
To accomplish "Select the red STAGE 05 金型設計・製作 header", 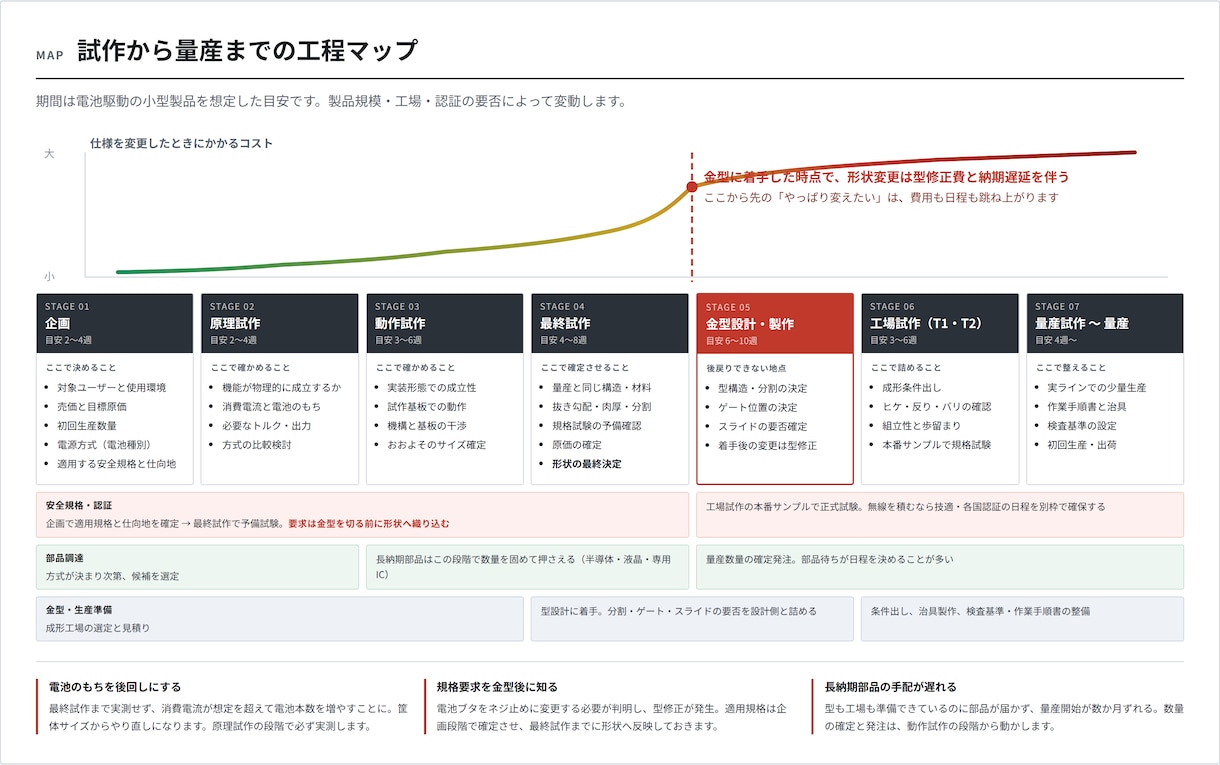I will (775, 323).
